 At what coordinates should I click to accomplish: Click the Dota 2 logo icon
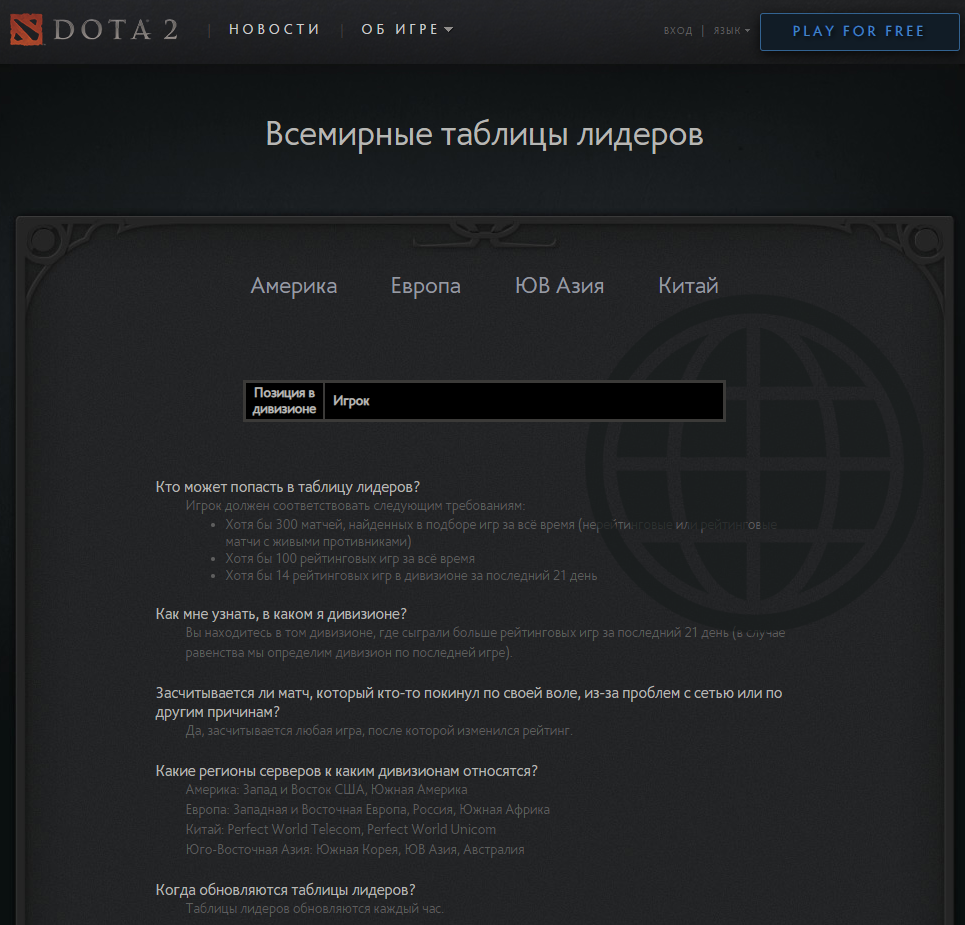[28, 29]
